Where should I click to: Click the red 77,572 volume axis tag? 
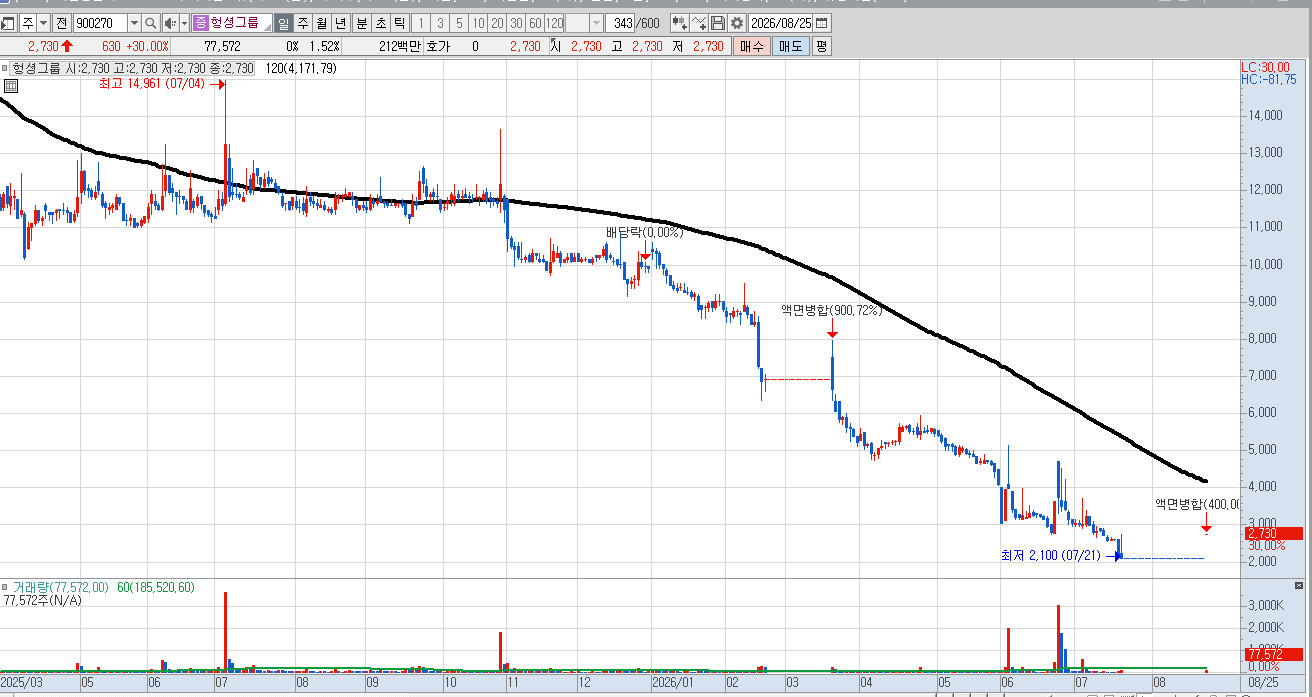click(1274, 654)
